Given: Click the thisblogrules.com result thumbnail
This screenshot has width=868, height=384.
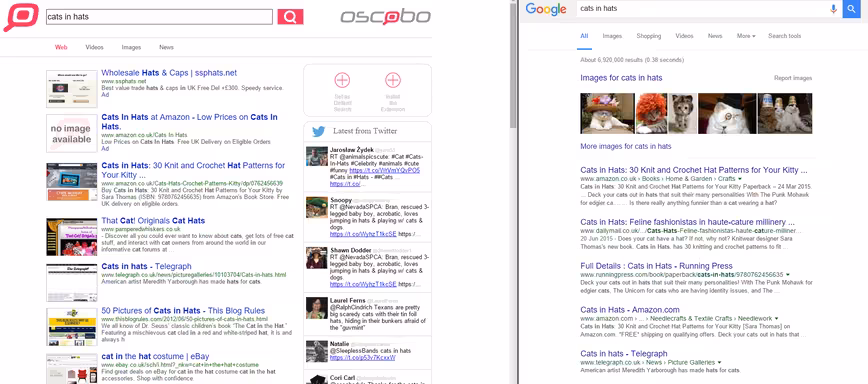Looking at the screenshot, I should point(72,328).
